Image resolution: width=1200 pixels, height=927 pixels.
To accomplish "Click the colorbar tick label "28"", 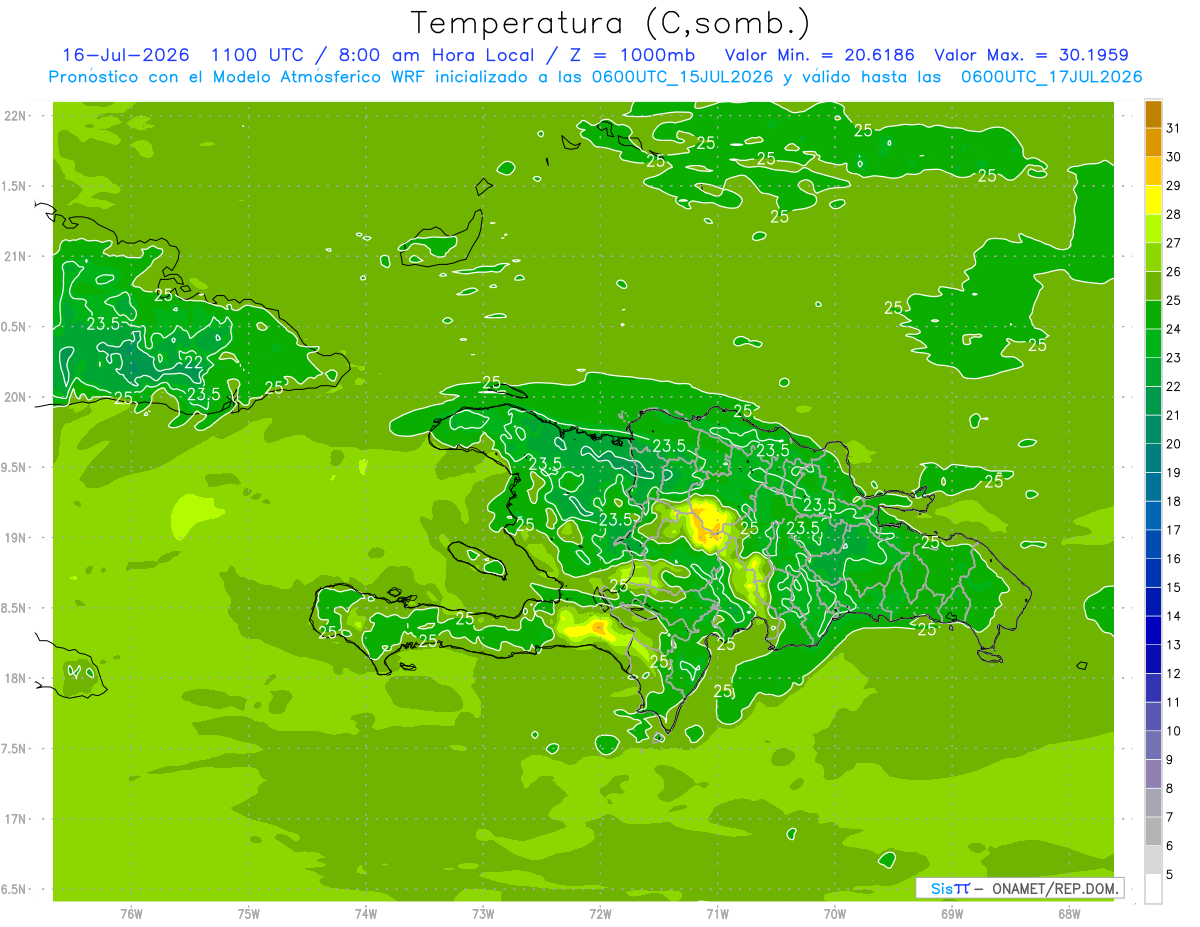I will coord(1174,213).
